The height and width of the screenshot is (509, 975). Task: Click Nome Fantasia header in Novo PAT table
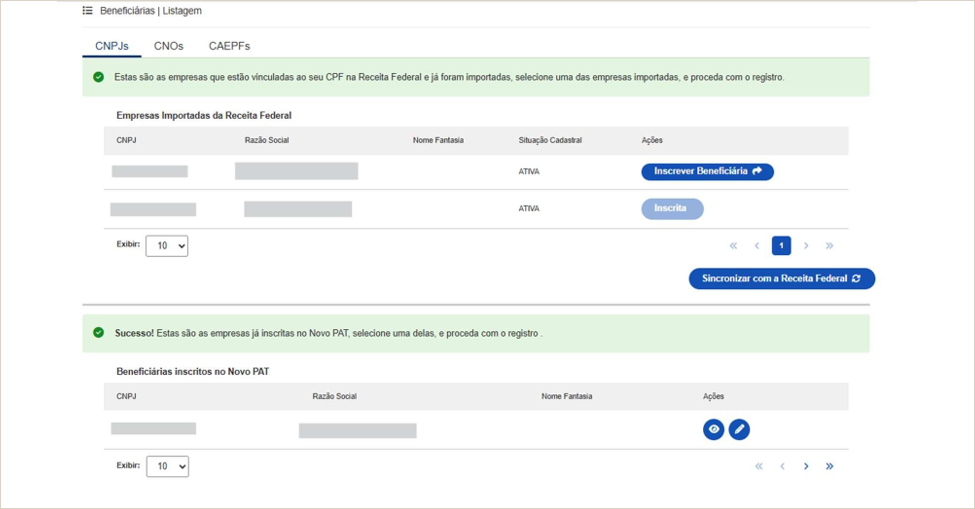[x=566, y=397]
